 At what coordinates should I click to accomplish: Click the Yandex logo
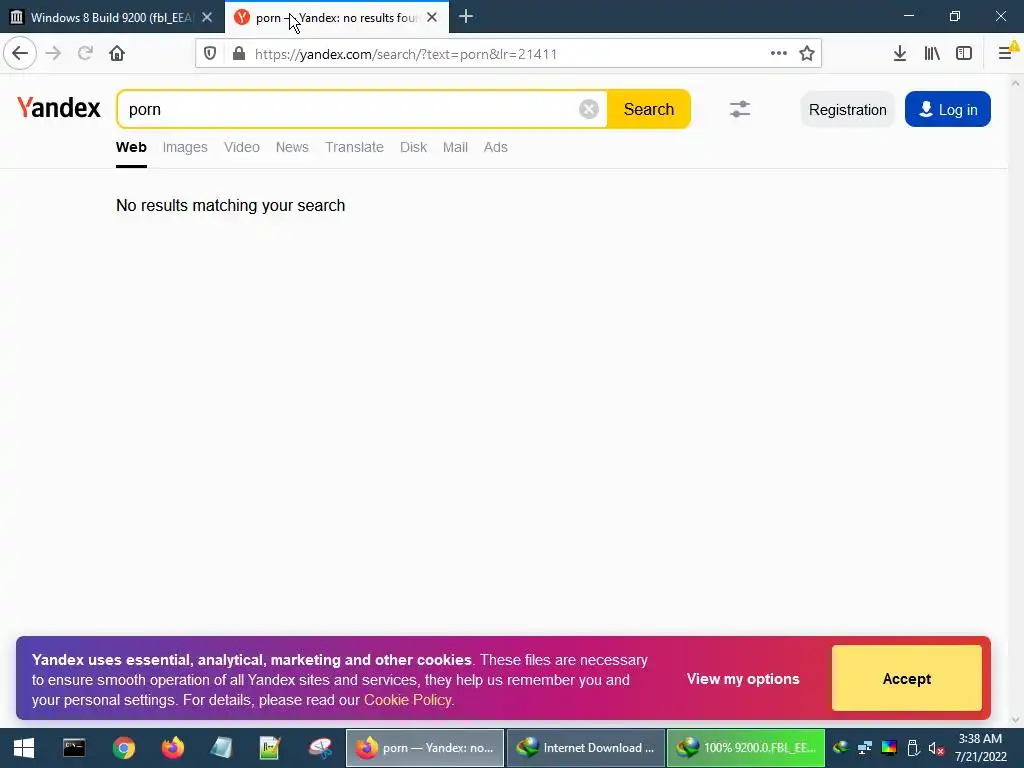click(x=59, y=108)
